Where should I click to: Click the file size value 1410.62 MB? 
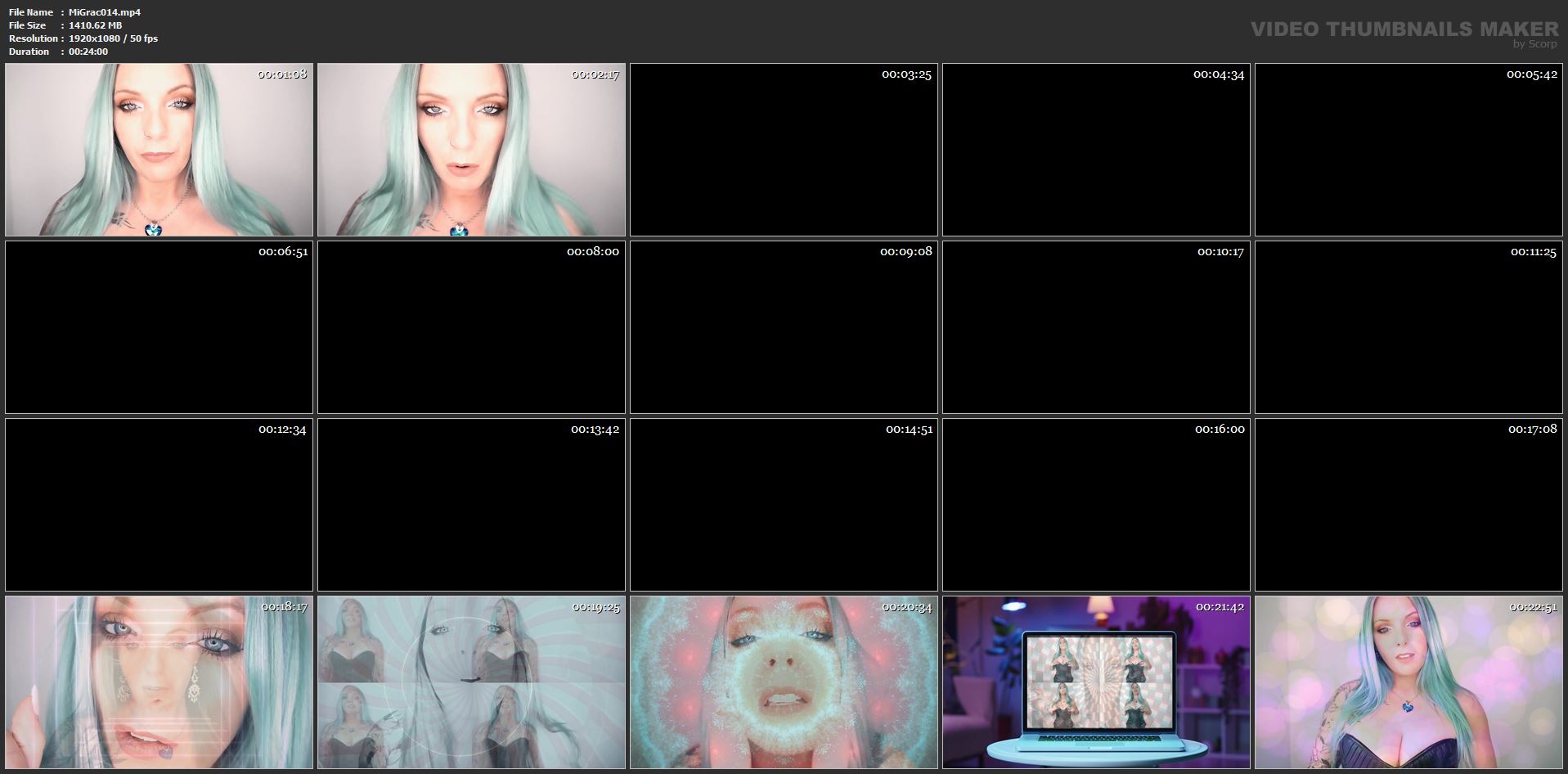[96, 25]
